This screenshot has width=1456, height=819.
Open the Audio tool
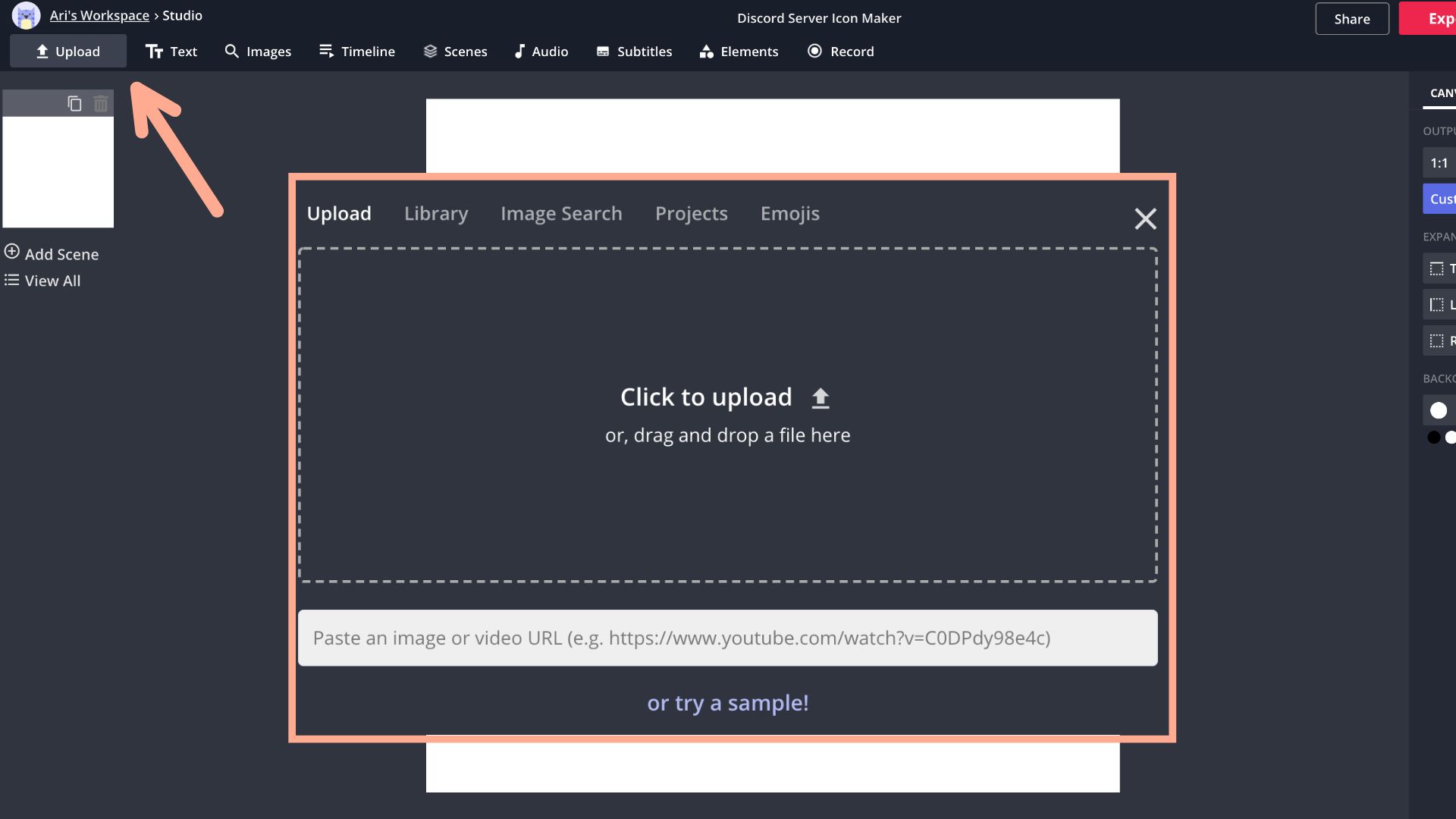pyautogui.click(x=541, y=52)
